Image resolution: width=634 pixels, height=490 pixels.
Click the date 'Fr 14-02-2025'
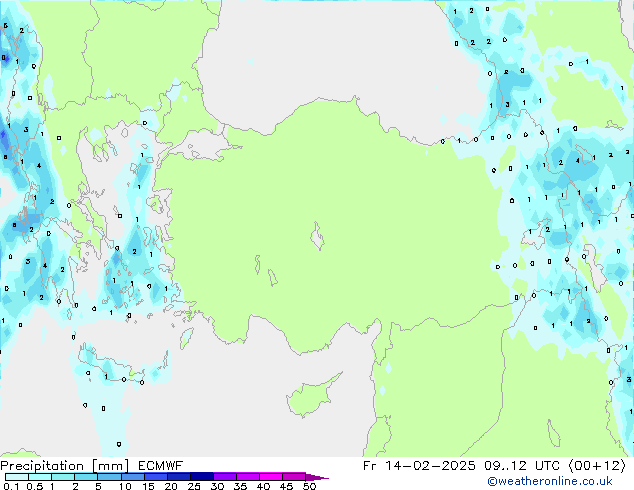click(419, 466)
